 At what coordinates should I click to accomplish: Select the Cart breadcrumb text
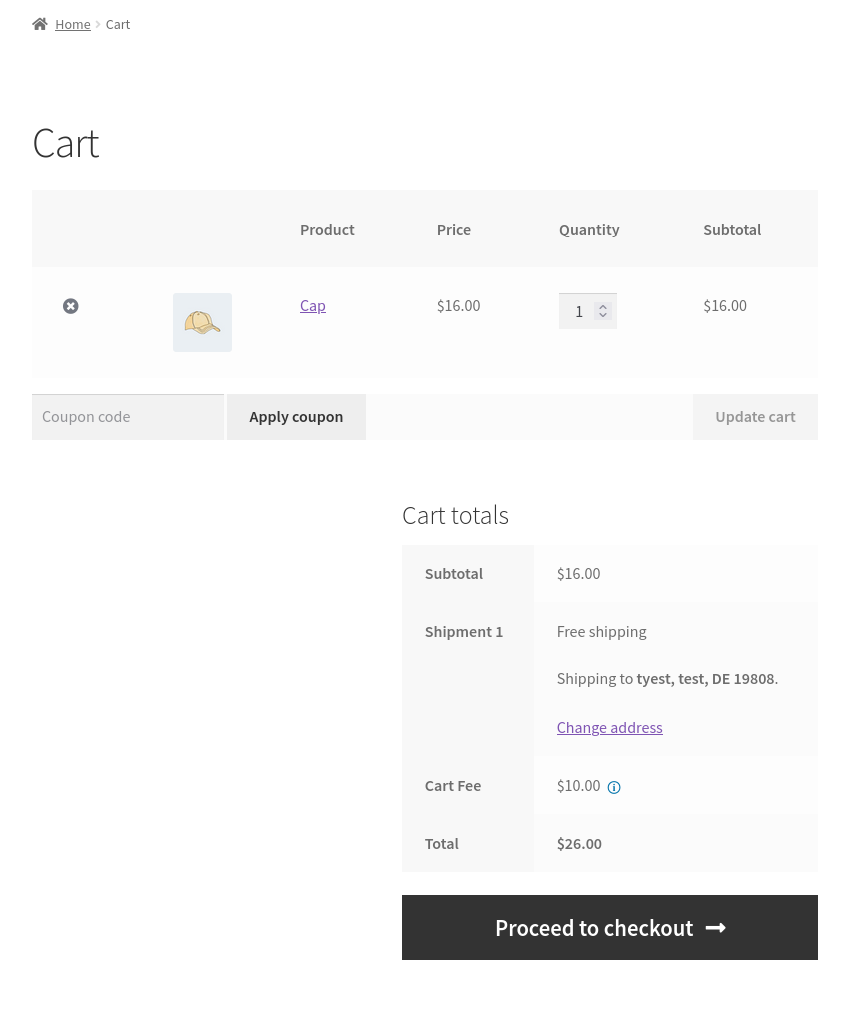pos(118,24)
